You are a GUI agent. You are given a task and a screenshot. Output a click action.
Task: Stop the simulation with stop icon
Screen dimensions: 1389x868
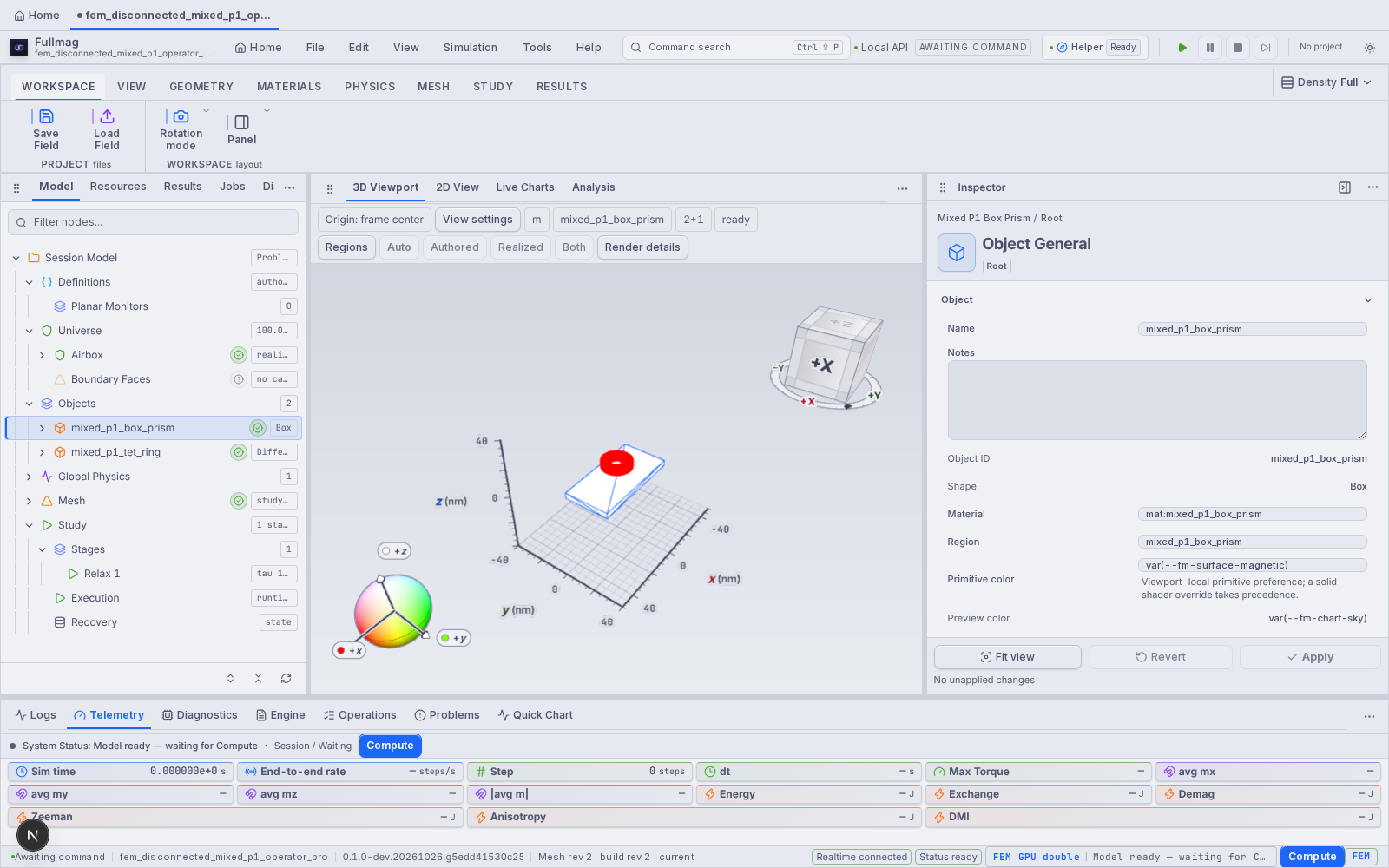click(x=1238, y=48)
